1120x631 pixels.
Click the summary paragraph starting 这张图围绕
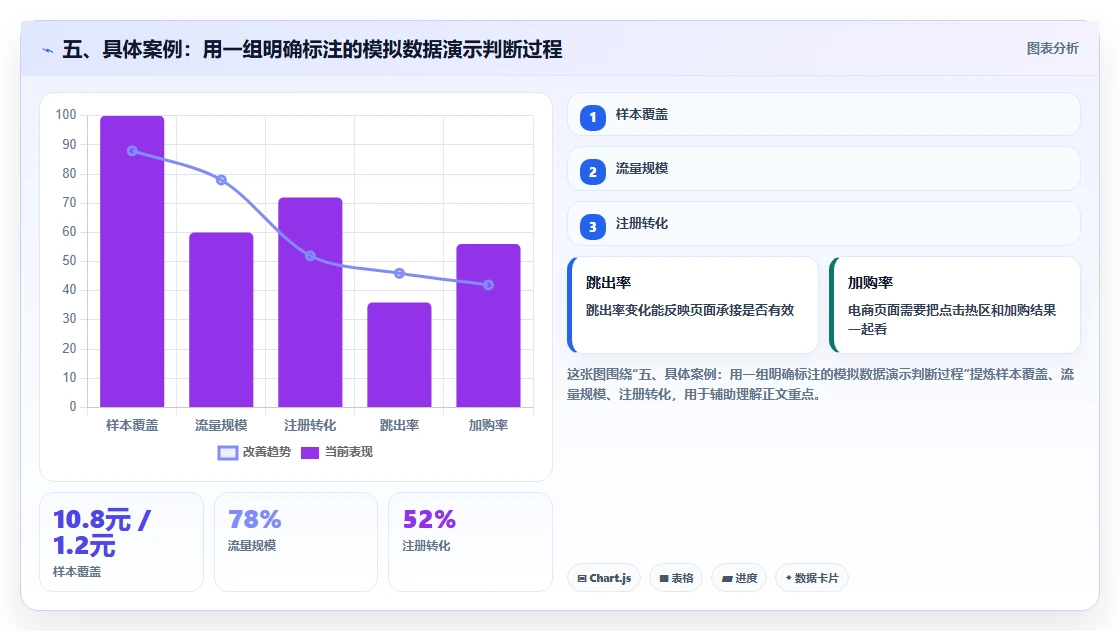821,384
